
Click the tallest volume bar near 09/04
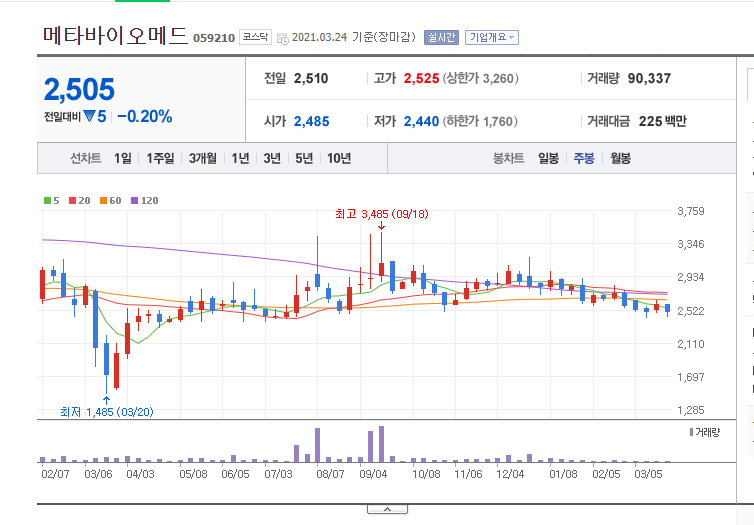pyautogui.click(x=381, y=444)
